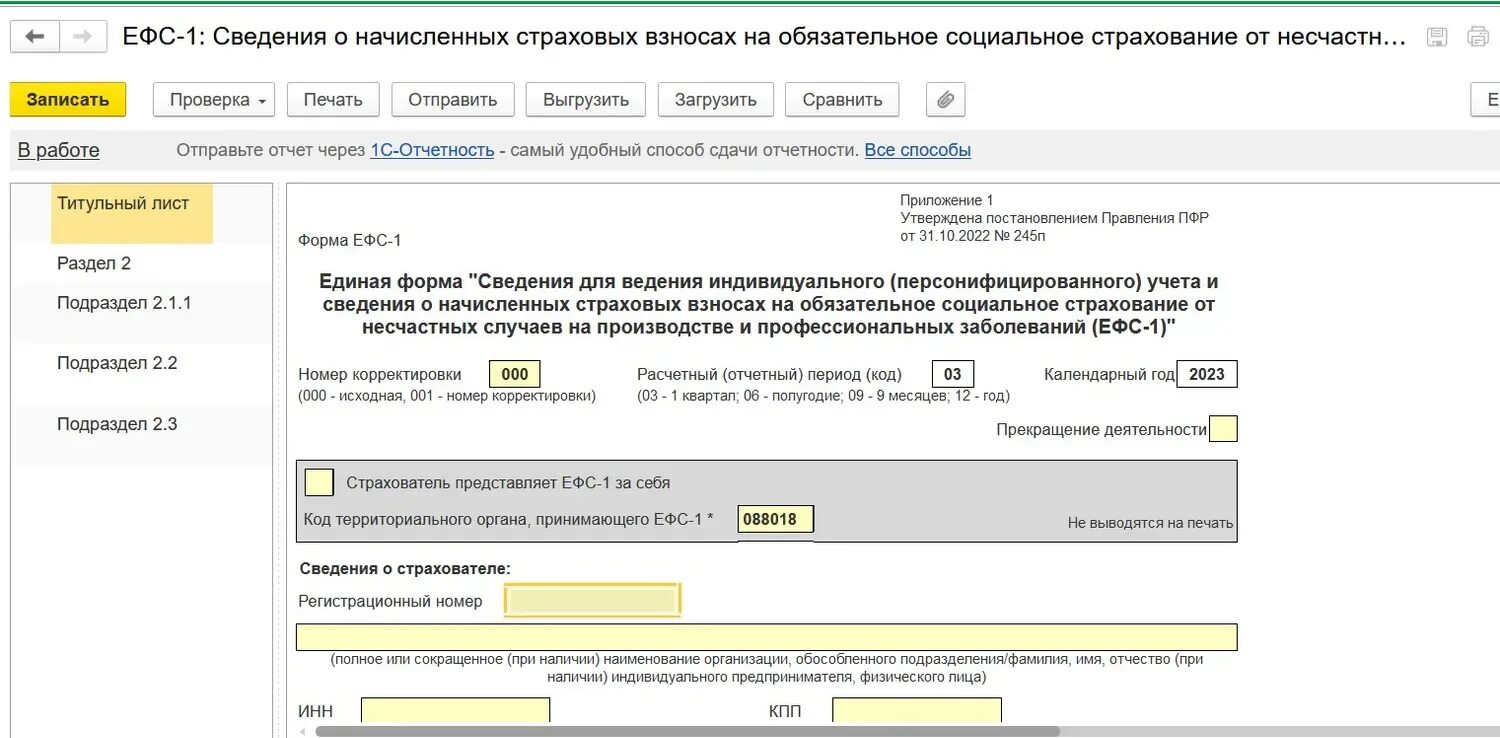Click the reporting period code field 03
The image size is (1500, 738).
[x=953, y=374]
